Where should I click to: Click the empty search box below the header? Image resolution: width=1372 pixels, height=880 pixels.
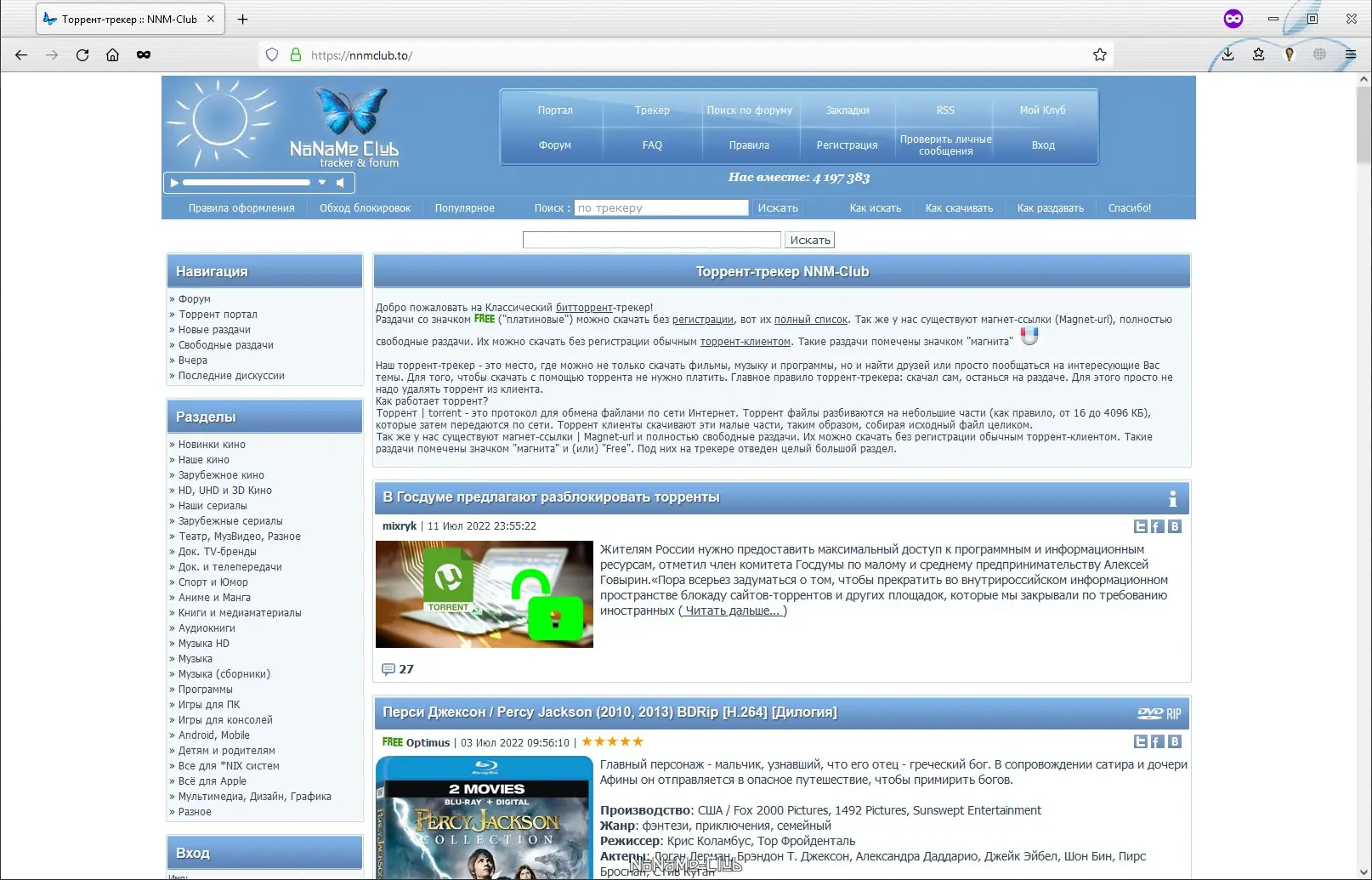point(651,241)
